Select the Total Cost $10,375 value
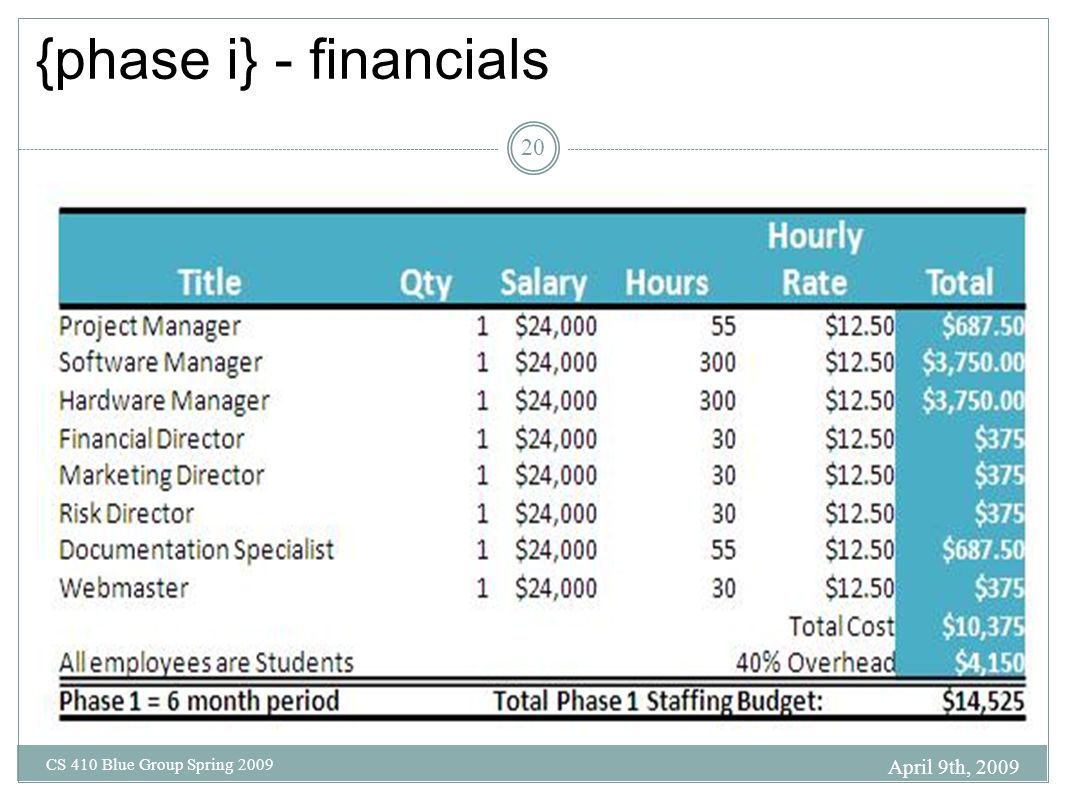Screen dimensions: 1066x800 (x=982, y=627)
